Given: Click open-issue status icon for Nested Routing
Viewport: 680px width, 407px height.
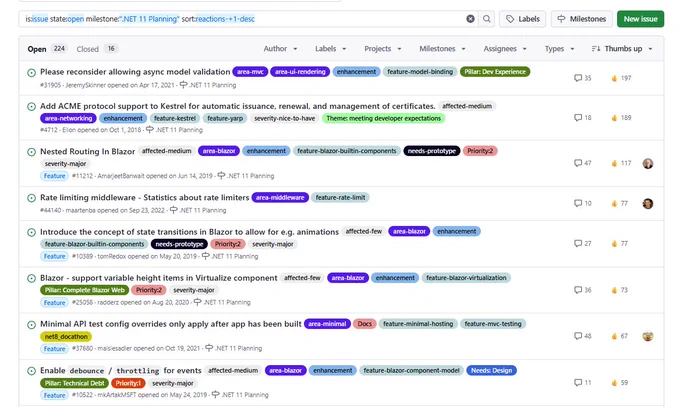Looking at the screenshot, I should 31,152.
